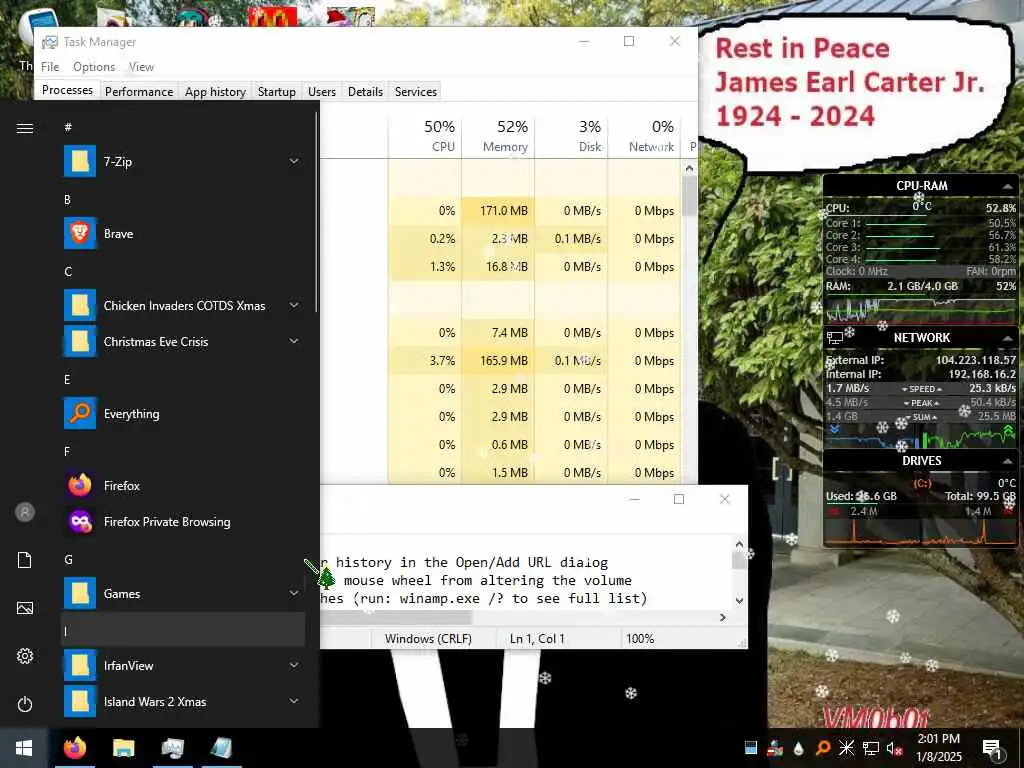Expand the Games folder chevron
1024x768 pixels.
coord(294,593)
